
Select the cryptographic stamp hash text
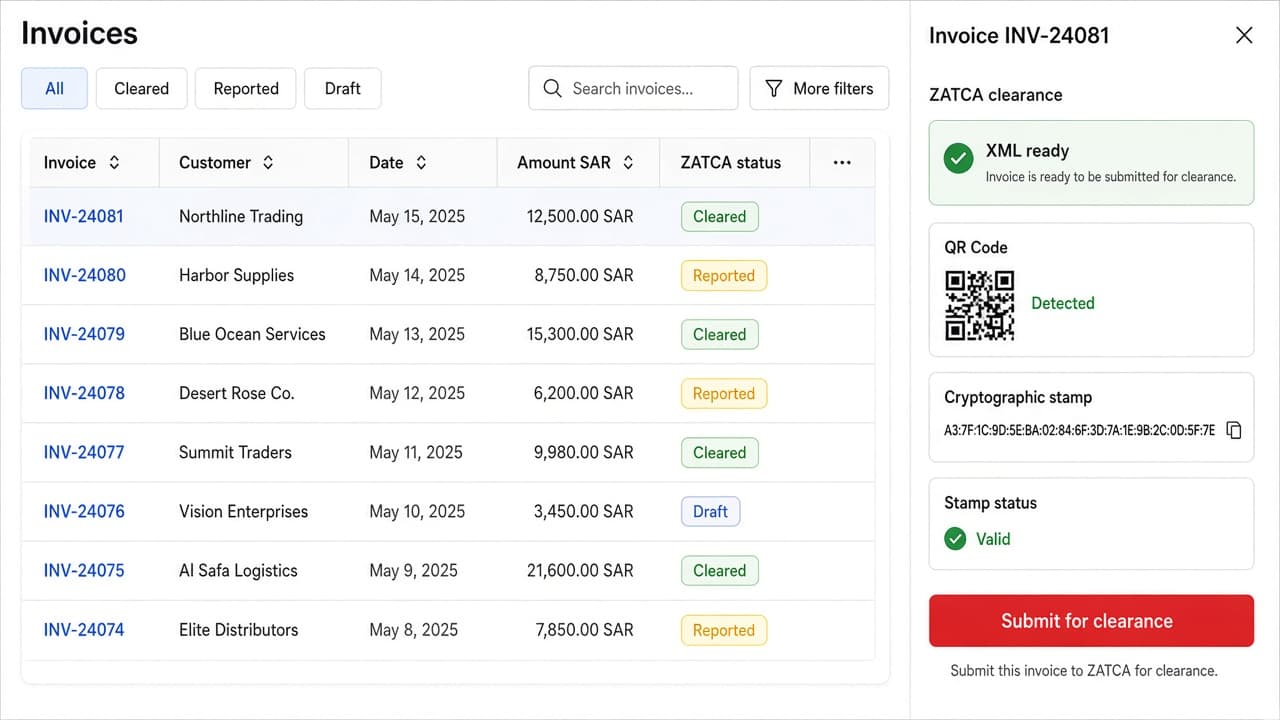pos(1080,430)
